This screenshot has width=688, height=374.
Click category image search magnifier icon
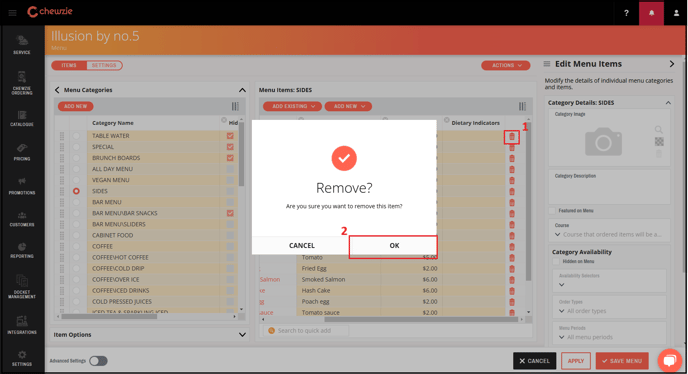(x=659, y=129)
